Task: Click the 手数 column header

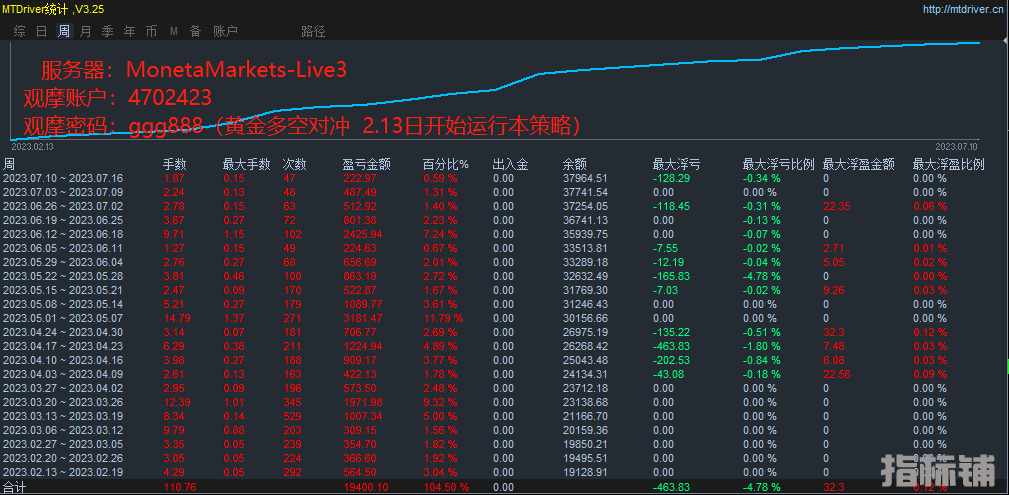Action: (174, 164)
